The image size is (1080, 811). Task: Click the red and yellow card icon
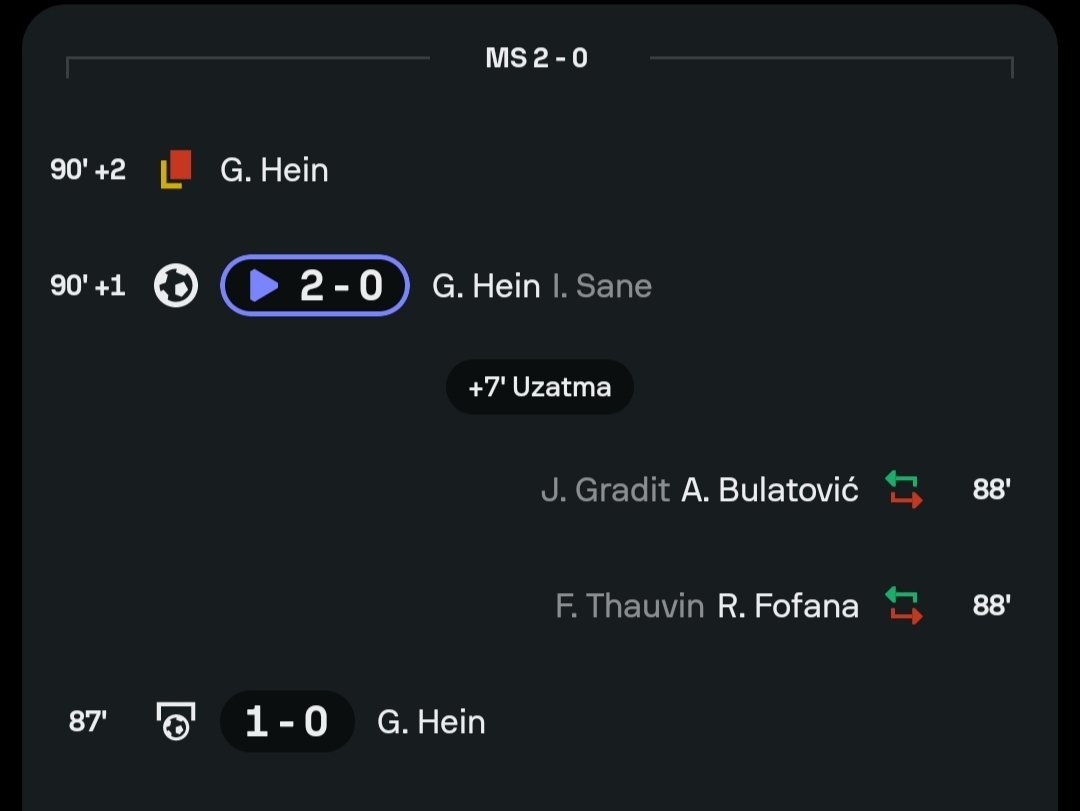coord(176,169)
